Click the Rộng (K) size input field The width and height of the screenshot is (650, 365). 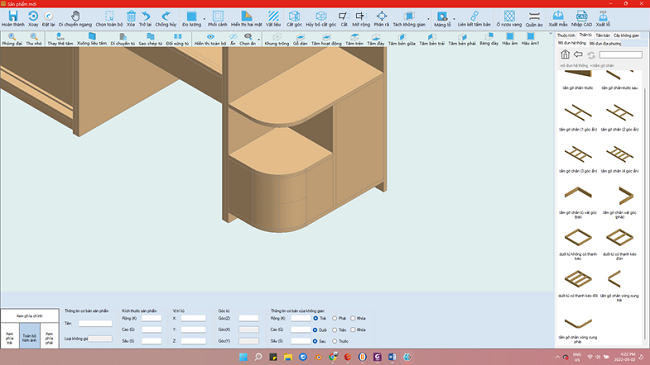tap(151, 319)
